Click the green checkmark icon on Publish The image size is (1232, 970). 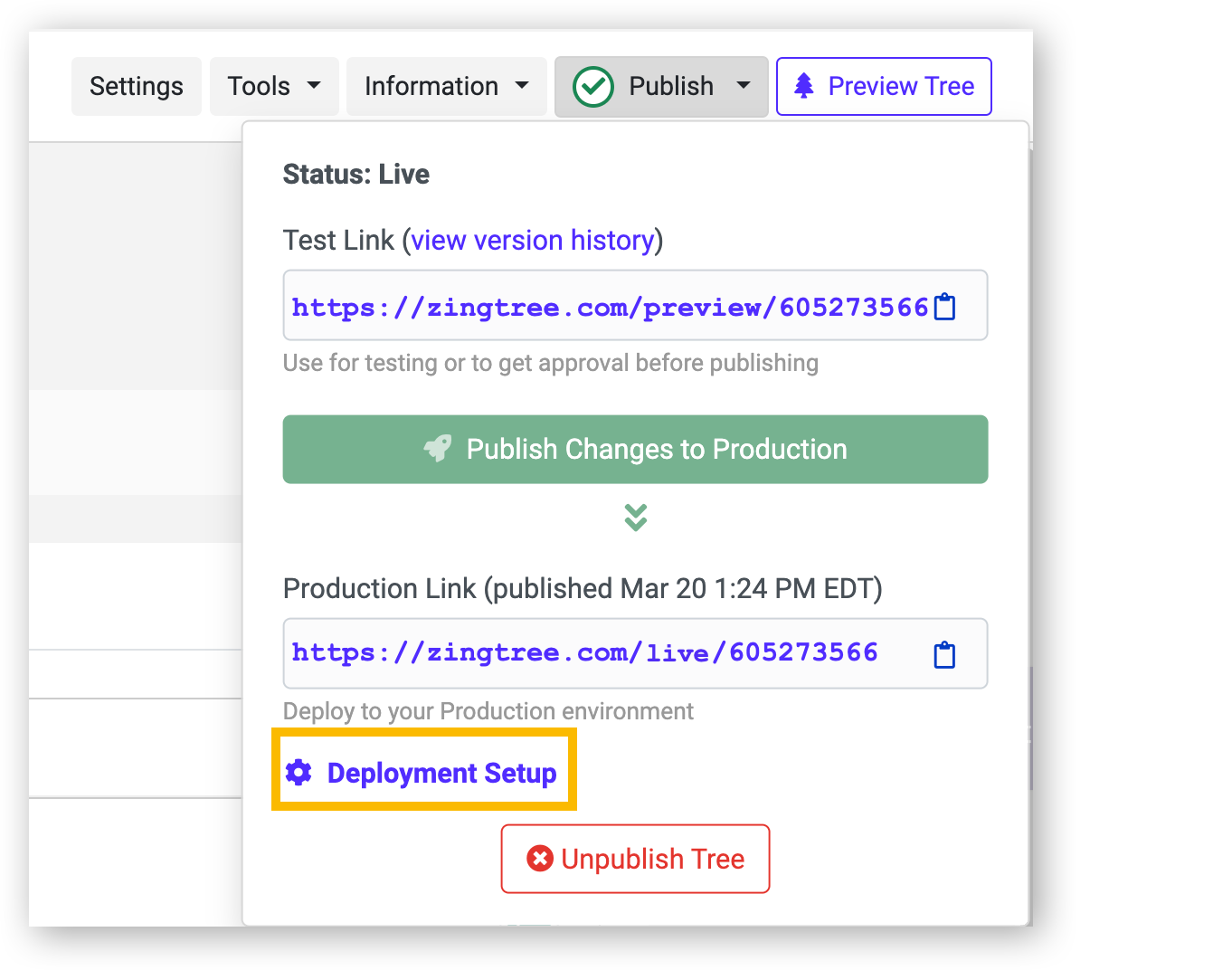point(593,87)
